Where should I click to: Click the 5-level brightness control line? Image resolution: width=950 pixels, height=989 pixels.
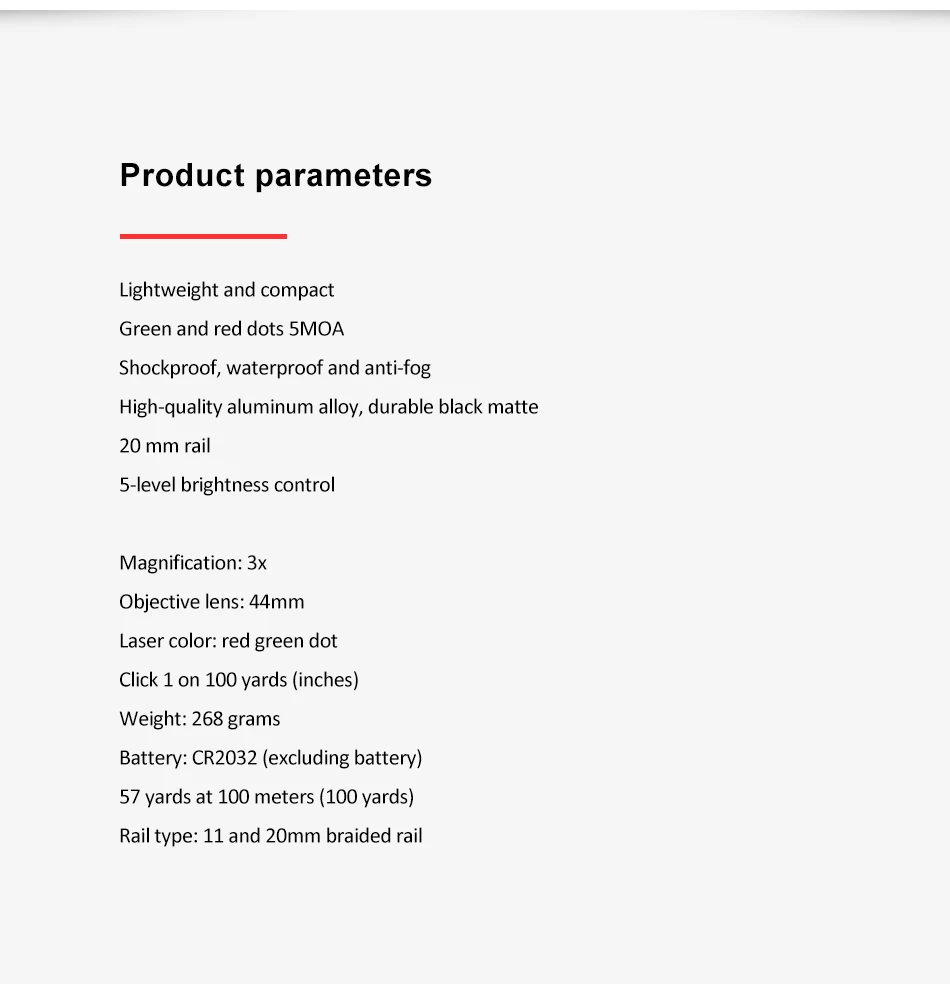(227, 485)
